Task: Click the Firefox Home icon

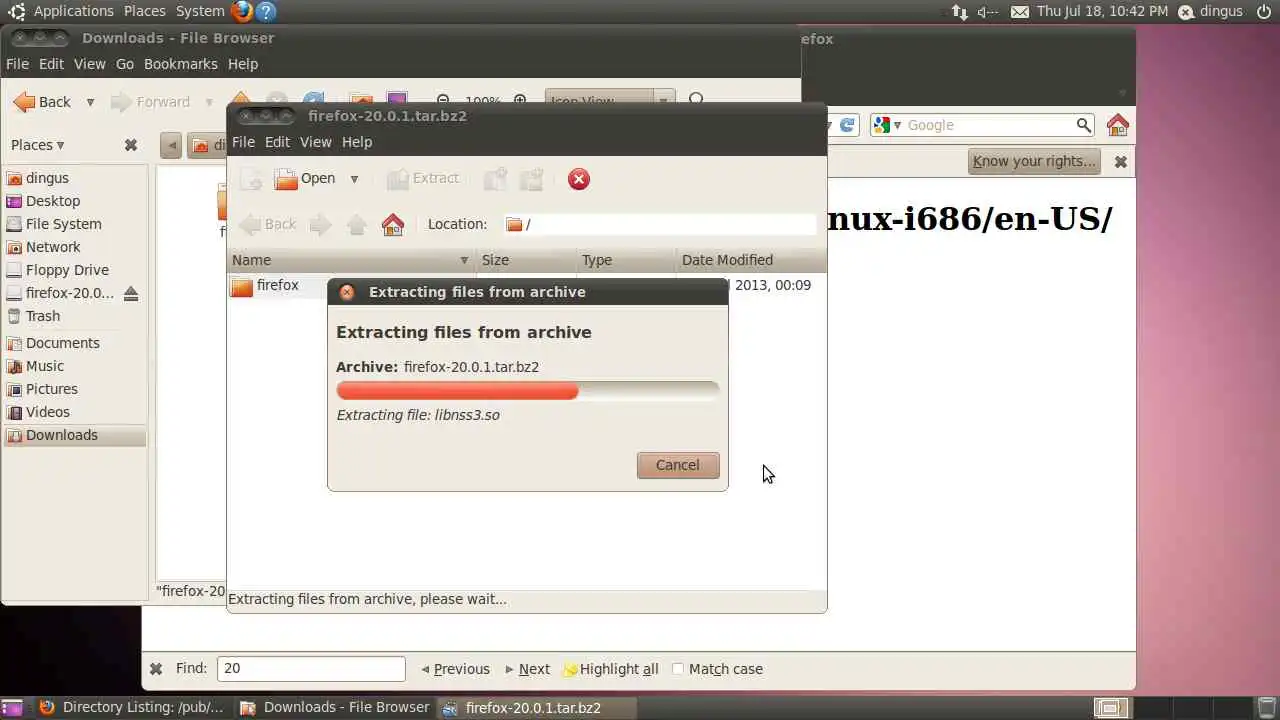Action: pyautogui.click(x=1118, y=125)
